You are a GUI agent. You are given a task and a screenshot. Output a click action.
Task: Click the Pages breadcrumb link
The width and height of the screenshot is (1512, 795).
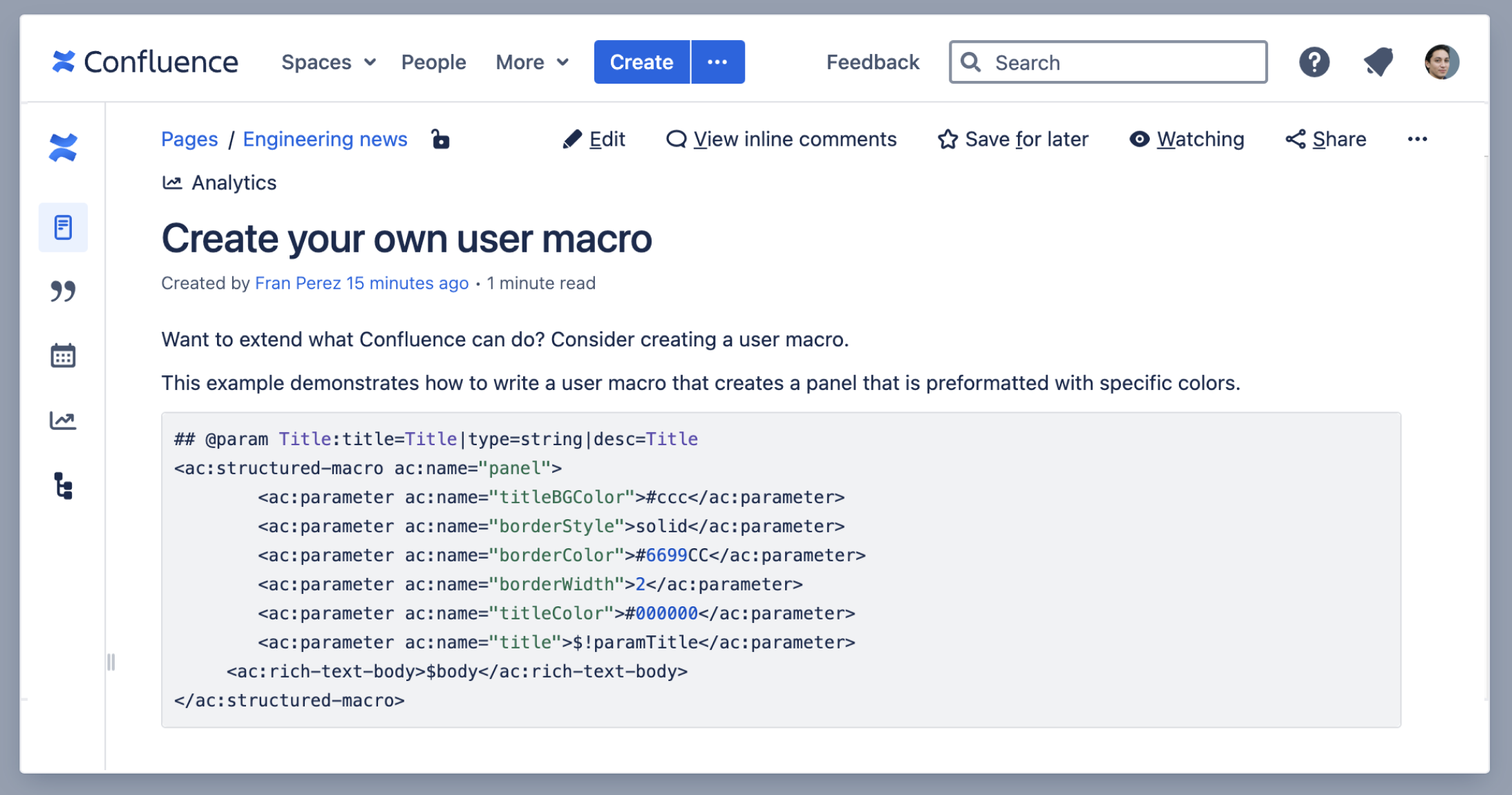[x=189, y=139]
